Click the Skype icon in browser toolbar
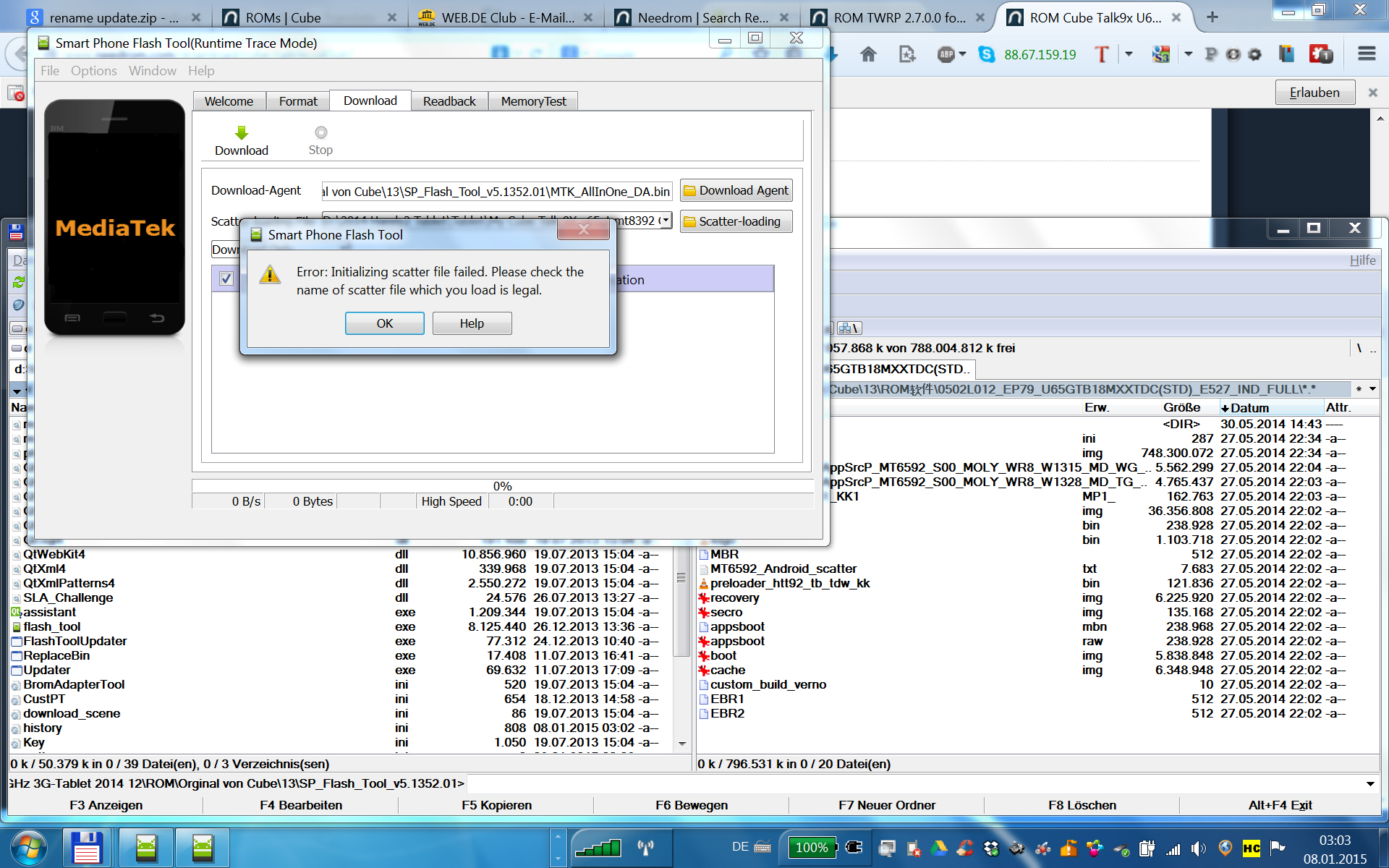 click(x=986, y=54)
